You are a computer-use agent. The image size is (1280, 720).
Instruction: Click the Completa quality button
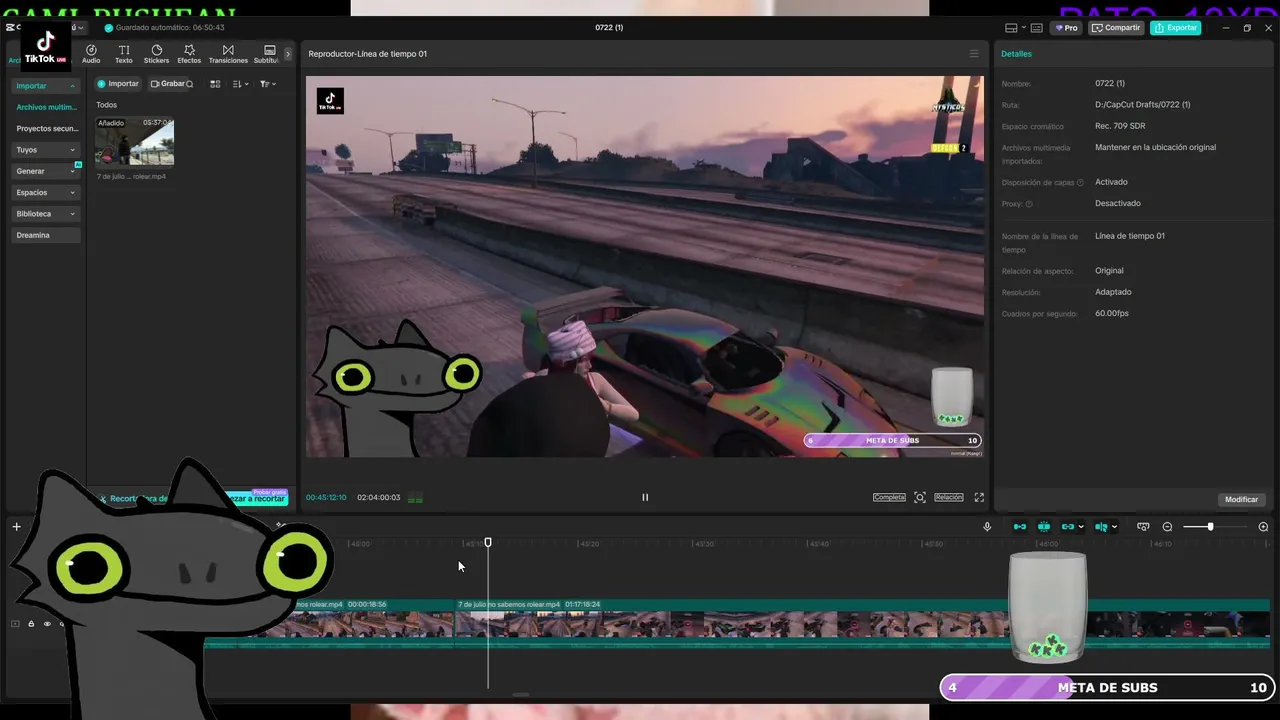(x=889, y=497)
